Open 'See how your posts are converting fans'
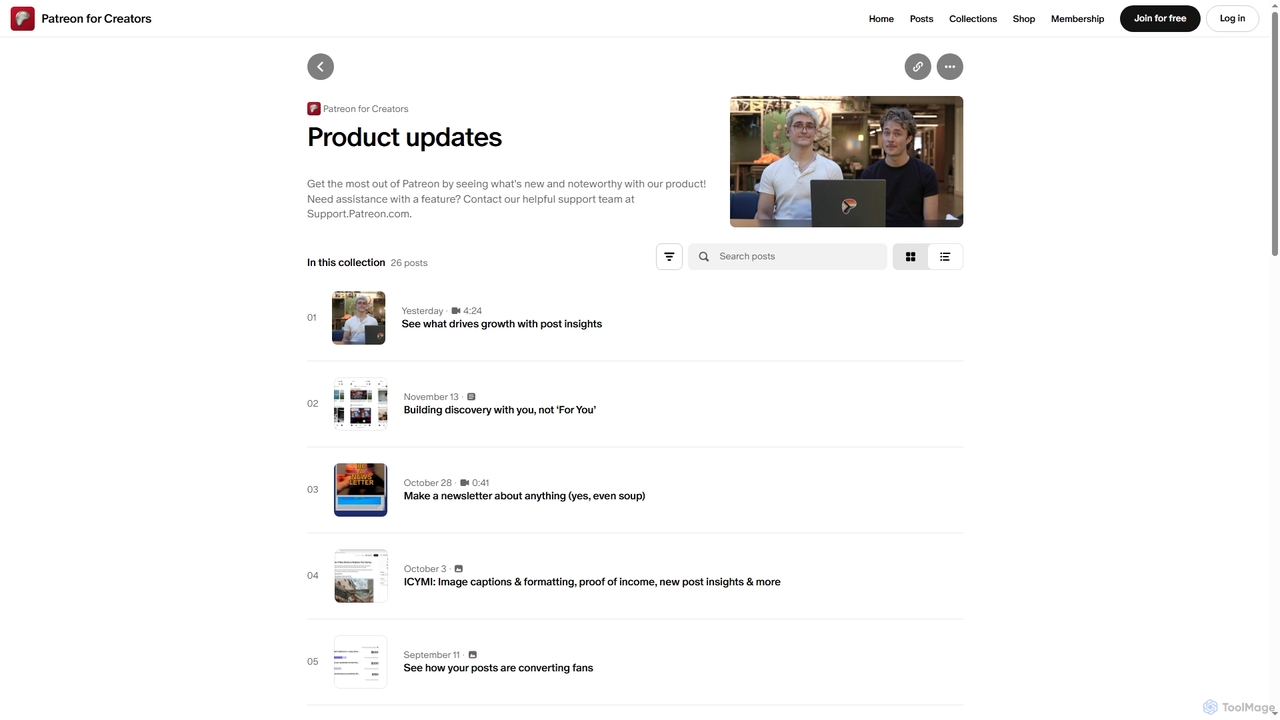Image resolution: width=1280 pixels, height=720 pixels. 498,668
